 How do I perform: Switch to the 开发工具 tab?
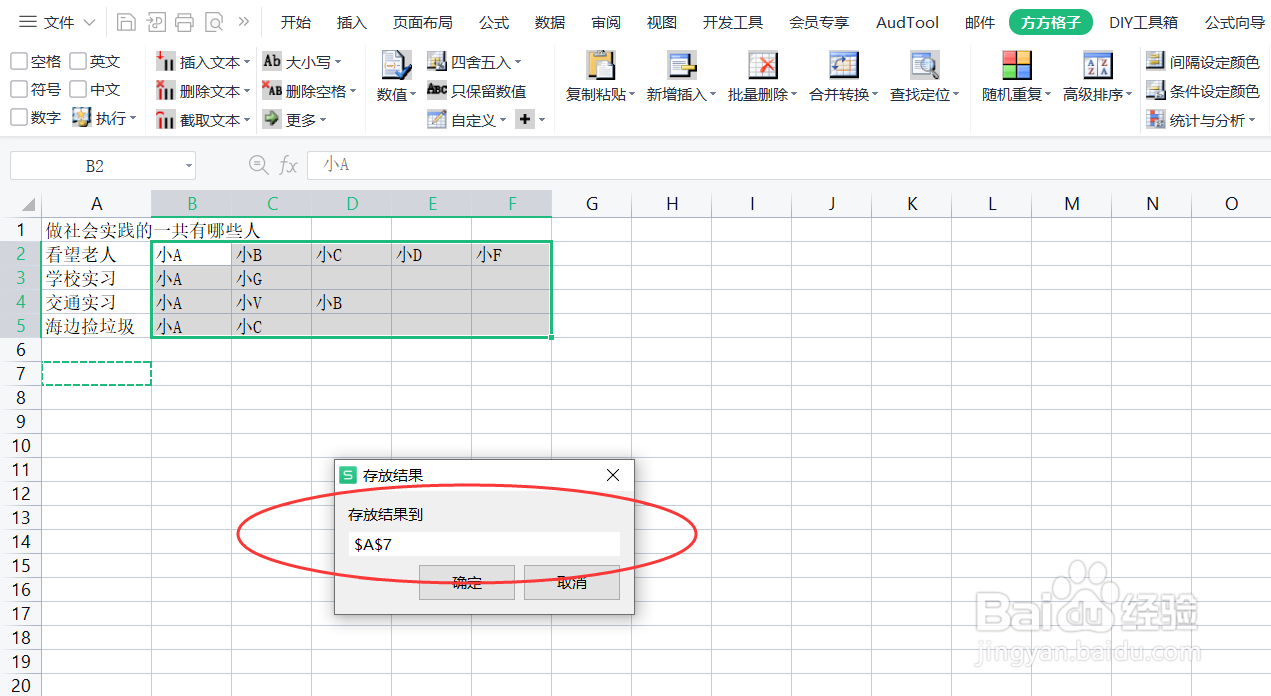tap(733, 22)
